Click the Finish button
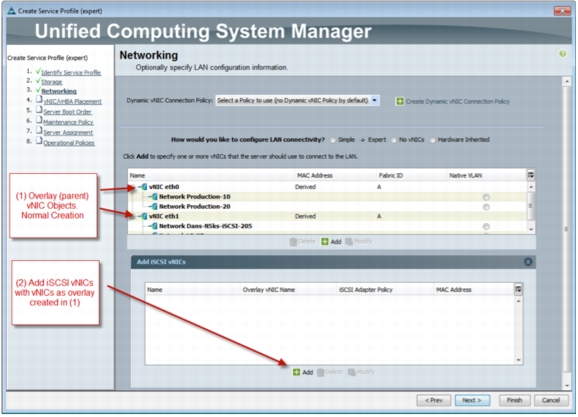This screenshot has width=578, height=417. [x=514, y=400]
